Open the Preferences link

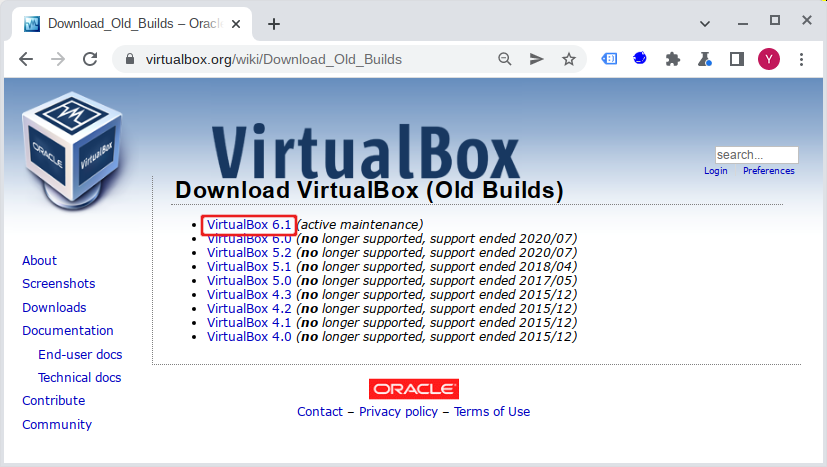click(x=768, y=170)
